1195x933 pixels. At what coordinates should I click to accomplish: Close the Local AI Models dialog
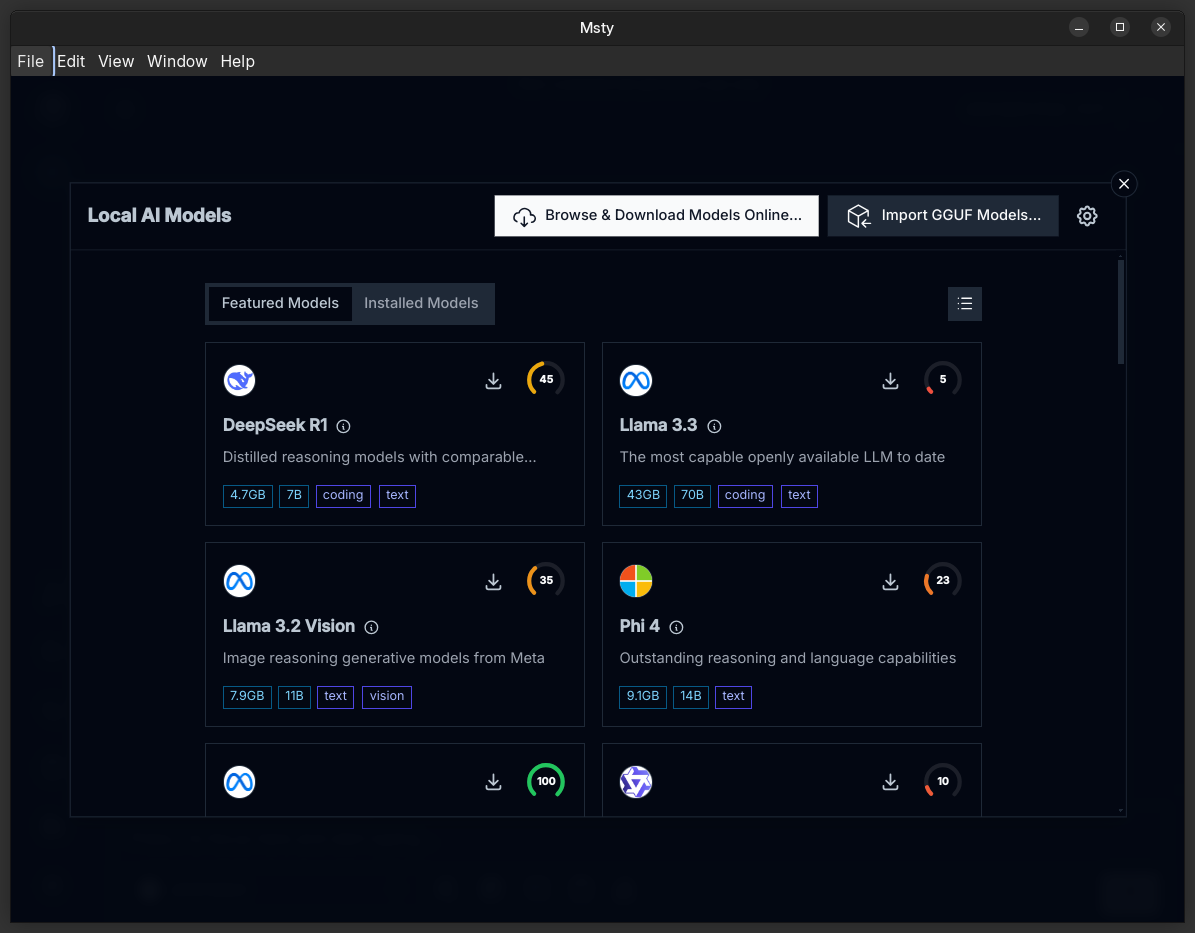pyautogui.click(x=1124, y=184)
